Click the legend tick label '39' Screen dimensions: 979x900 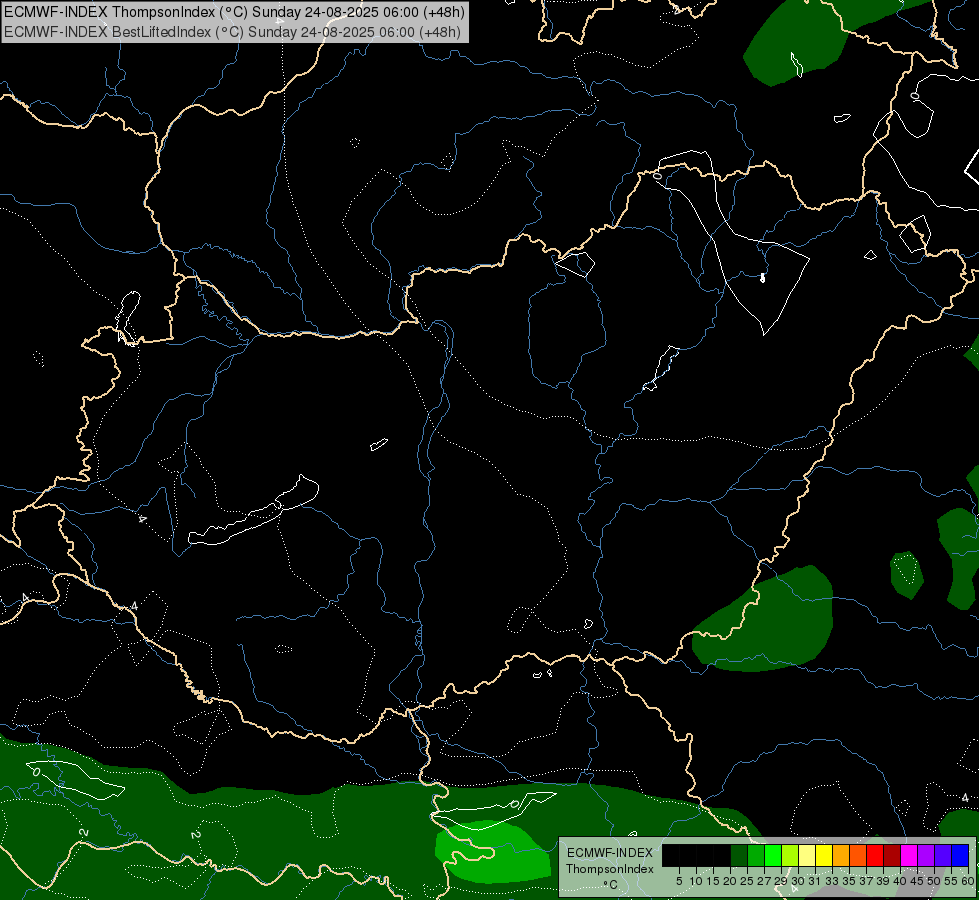click(883, 881)
